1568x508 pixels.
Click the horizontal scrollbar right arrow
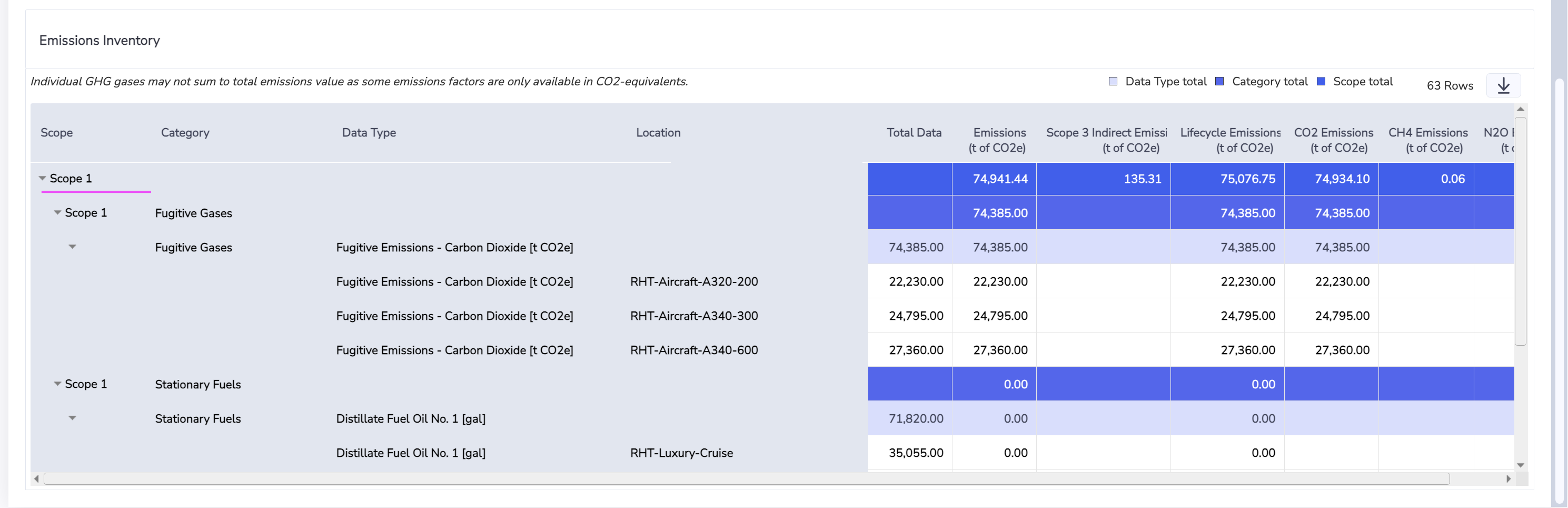pos(1508,479)
